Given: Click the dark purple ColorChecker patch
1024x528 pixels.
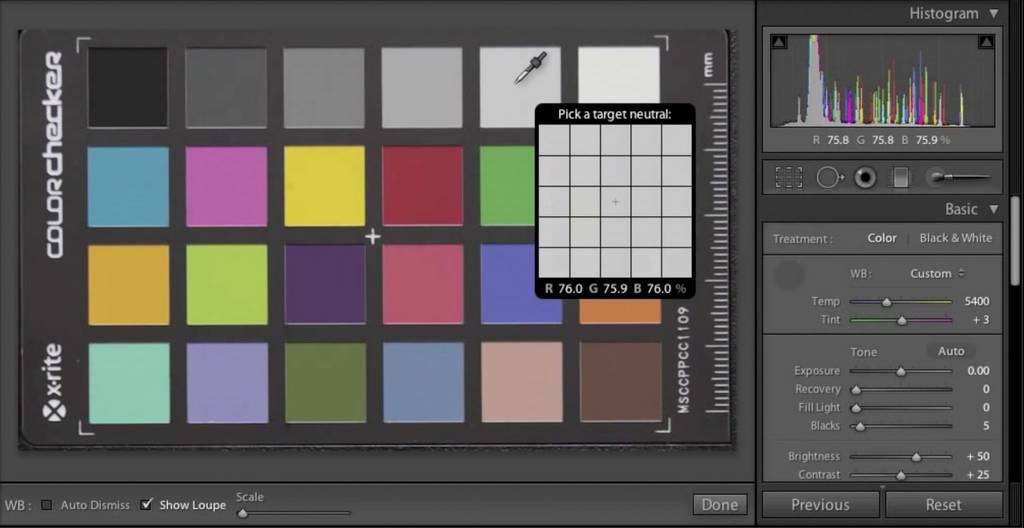Looking at the screenshot, I should pos(325,285).
